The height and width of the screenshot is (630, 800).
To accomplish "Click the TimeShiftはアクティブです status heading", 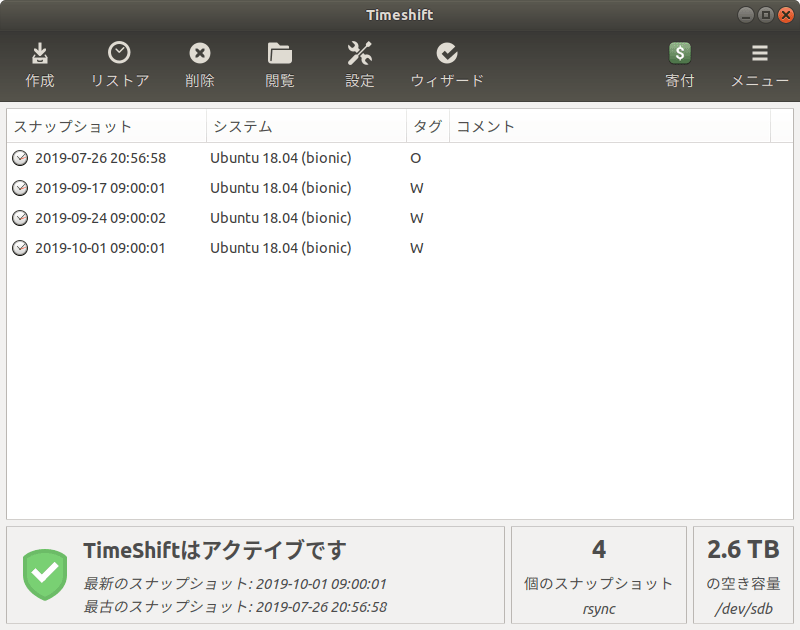I will (x=215, y=550).
